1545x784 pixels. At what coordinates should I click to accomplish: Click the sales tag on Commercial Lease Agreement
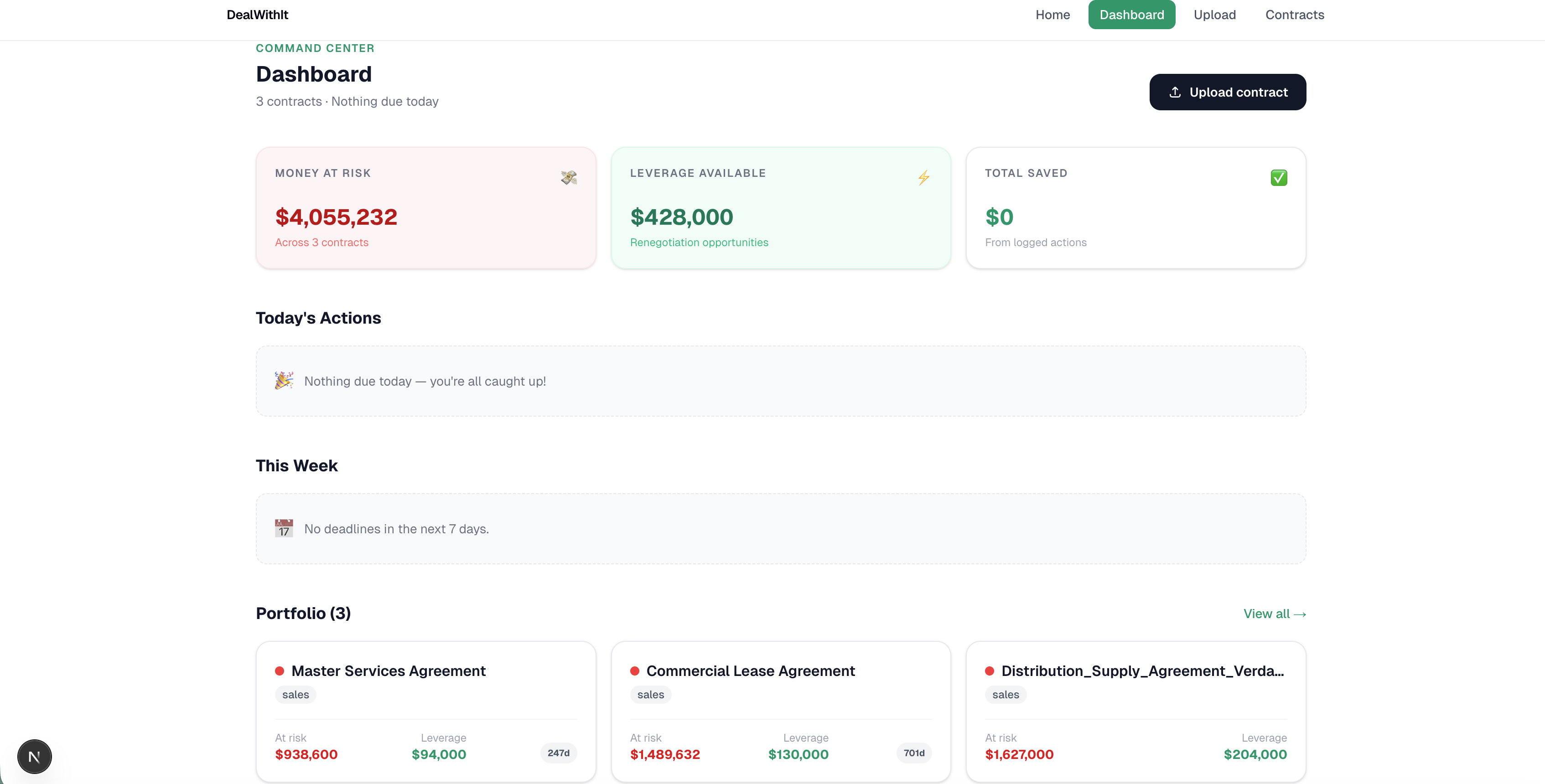(x=650, y=695)
